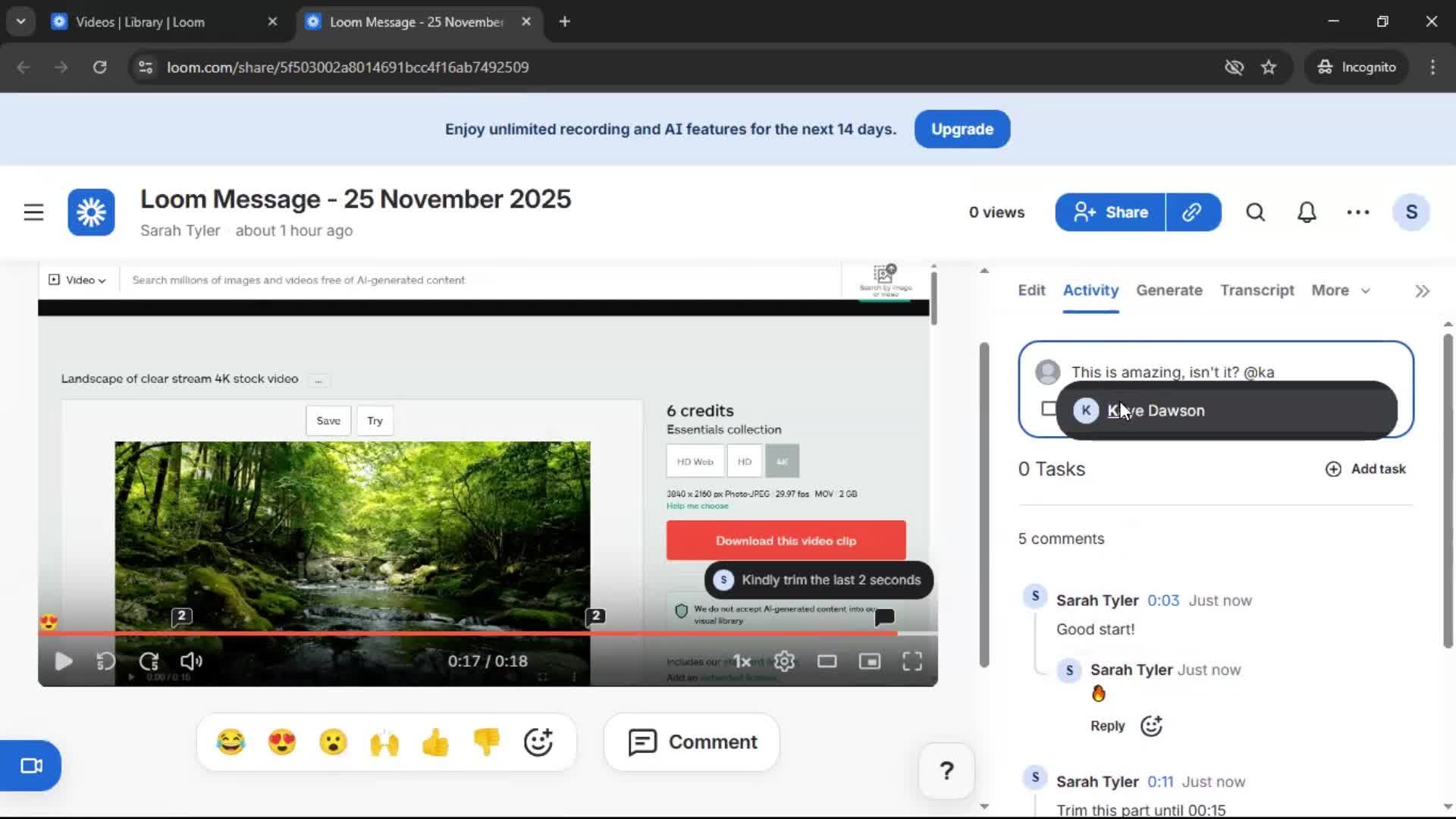Reply to Sarah Tyler's comment
Screen dimensions: 1456x819
(1106, 726)
